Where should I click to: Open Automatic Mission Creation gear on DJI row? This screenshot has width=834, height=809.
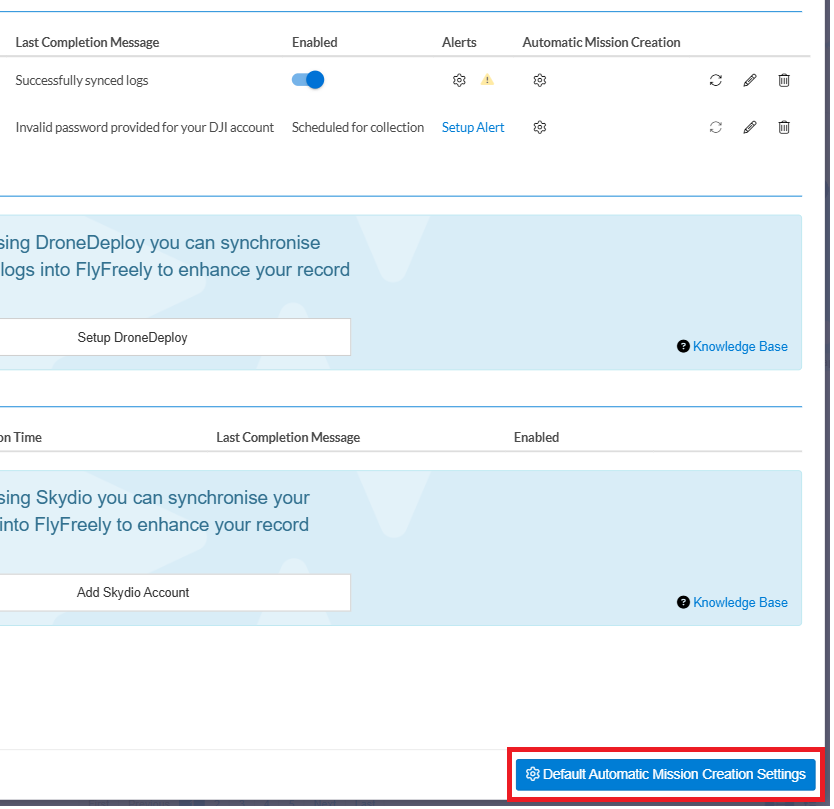pyautogui.click(x=539, y=127)
